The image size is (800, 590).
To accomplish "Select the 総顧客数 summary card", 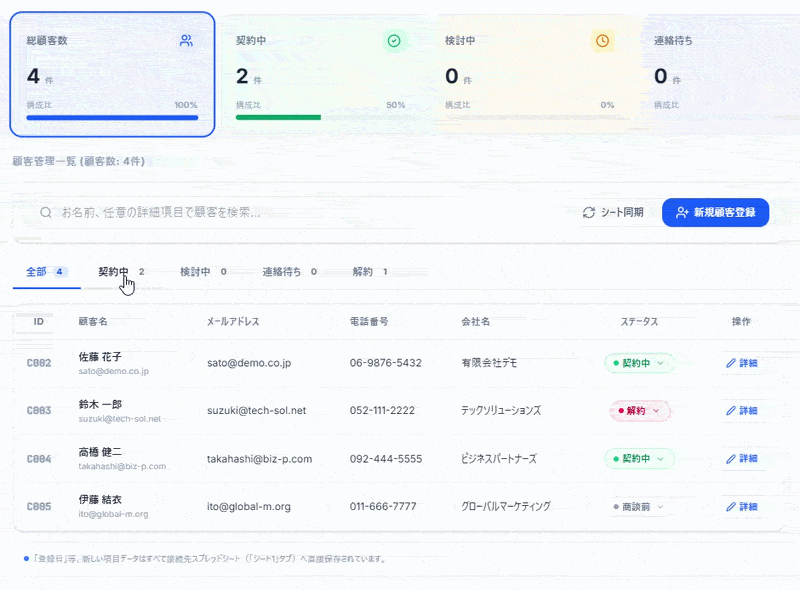I will click(x=112, y=75).
